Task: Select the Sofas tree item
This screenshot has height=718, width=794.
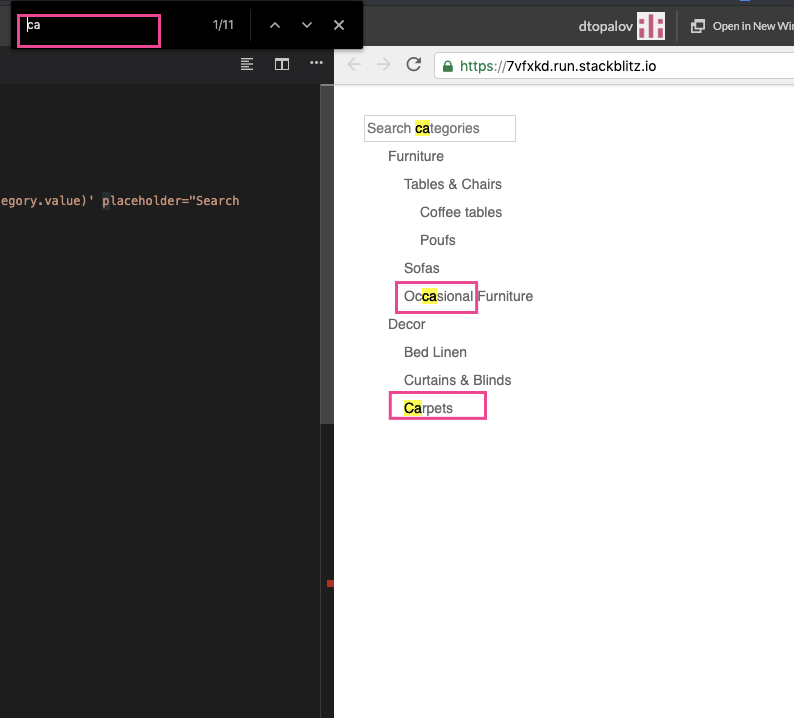Action: (x=421, y=268)
